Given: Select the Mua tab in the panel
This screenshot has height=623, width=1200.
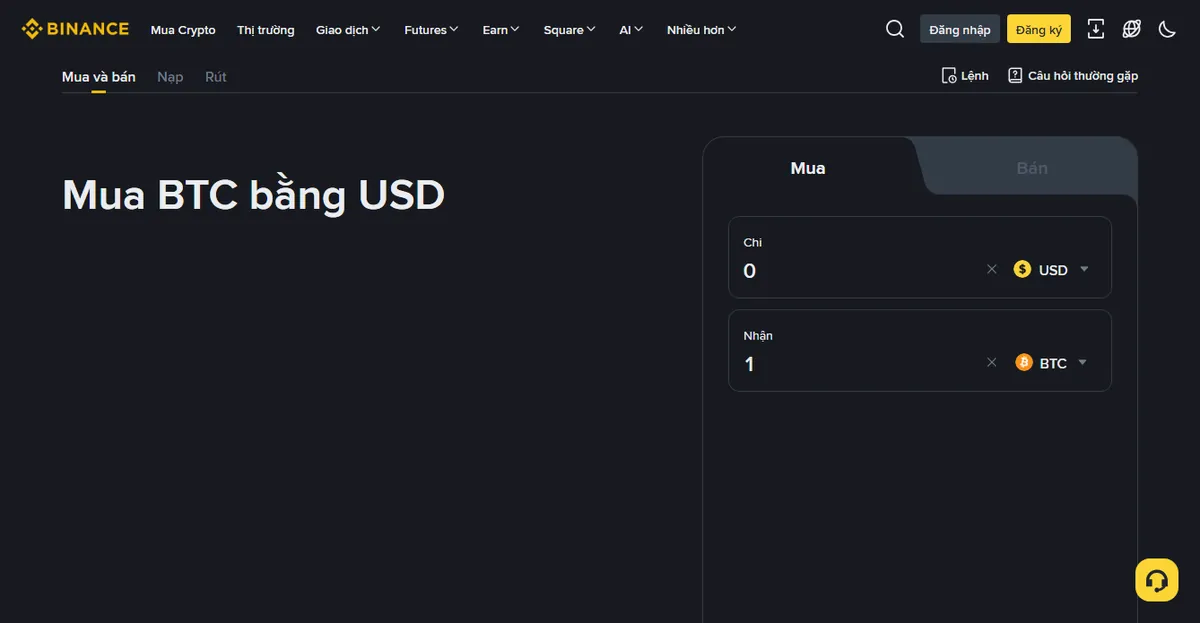Looking at the screenshot, I should pos(808,168).
